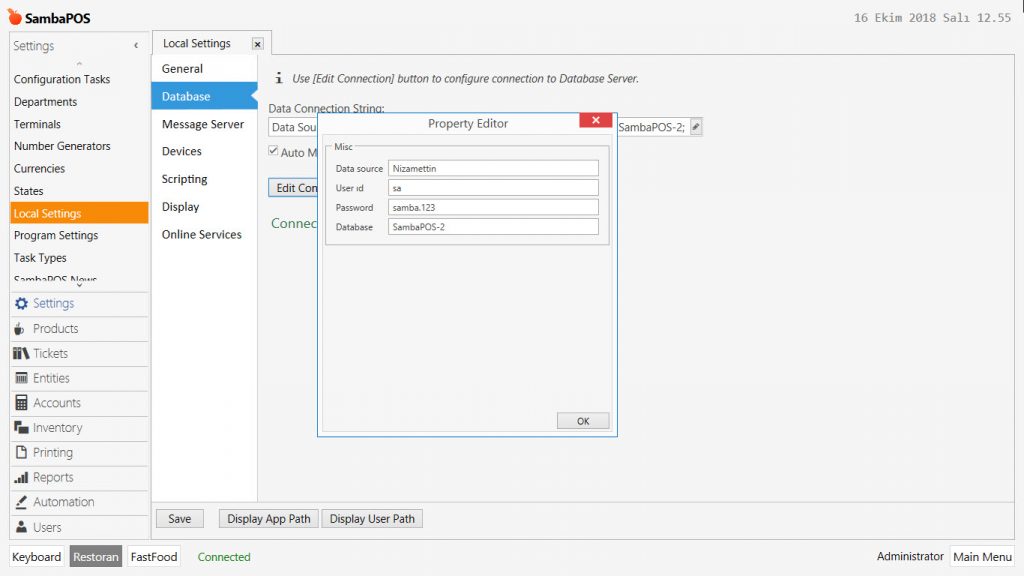Viewport: 1024px width, 576px height.
Task: Click the settings list scroll-down arrow
Action: pos(79,285)
